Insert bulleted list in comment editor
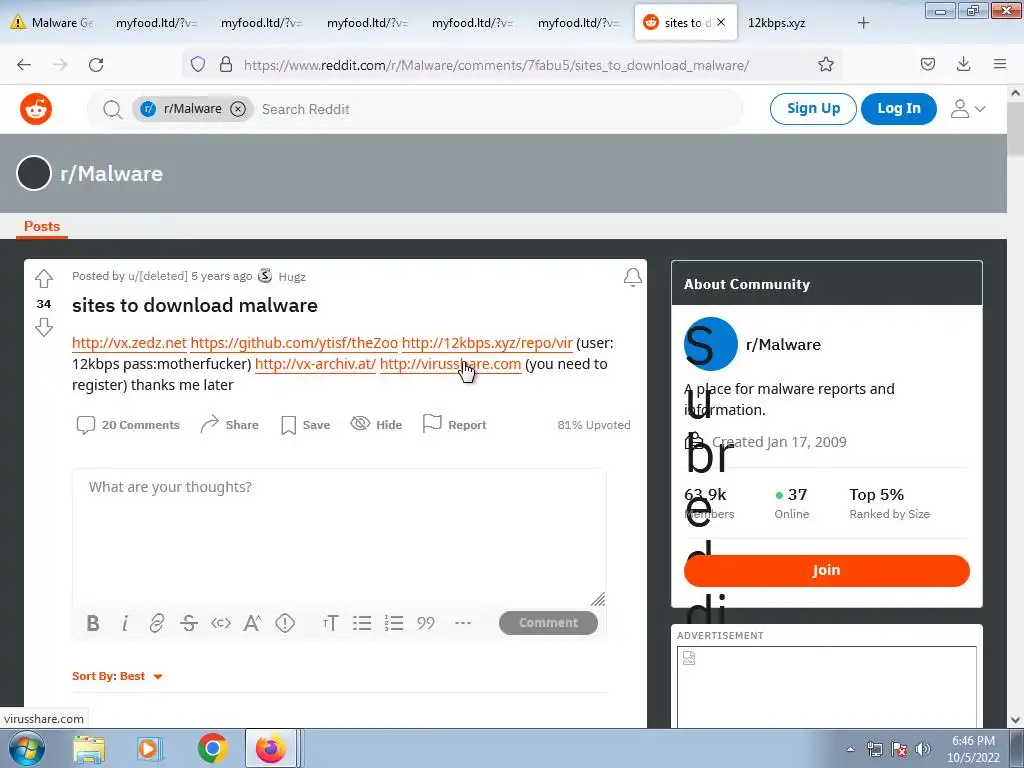Viewport: 1024px width, 768px height. [362, 623]
